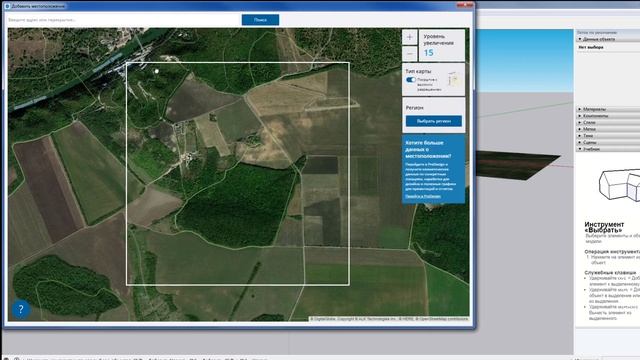Open the round blue help question mark
640x360 pixels.
[21, 309]
